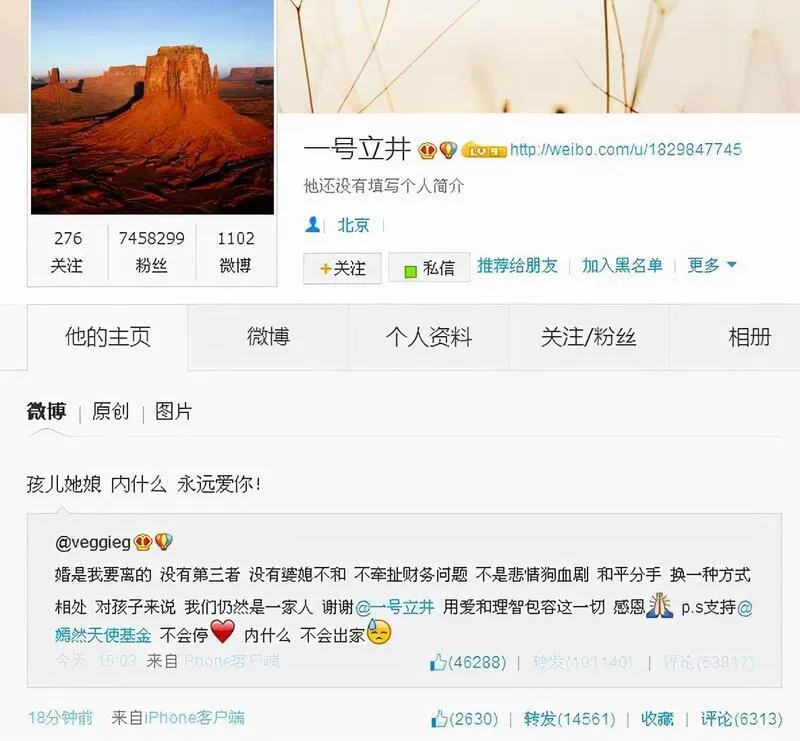
Task: Like the post via the bottom thumbs-up
Action: [439, 719]
